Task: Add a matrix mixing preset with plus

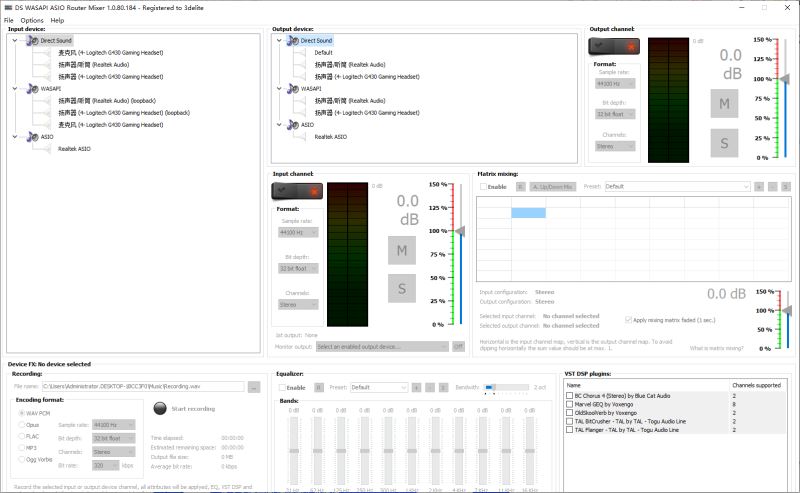Action: point(759,187)
